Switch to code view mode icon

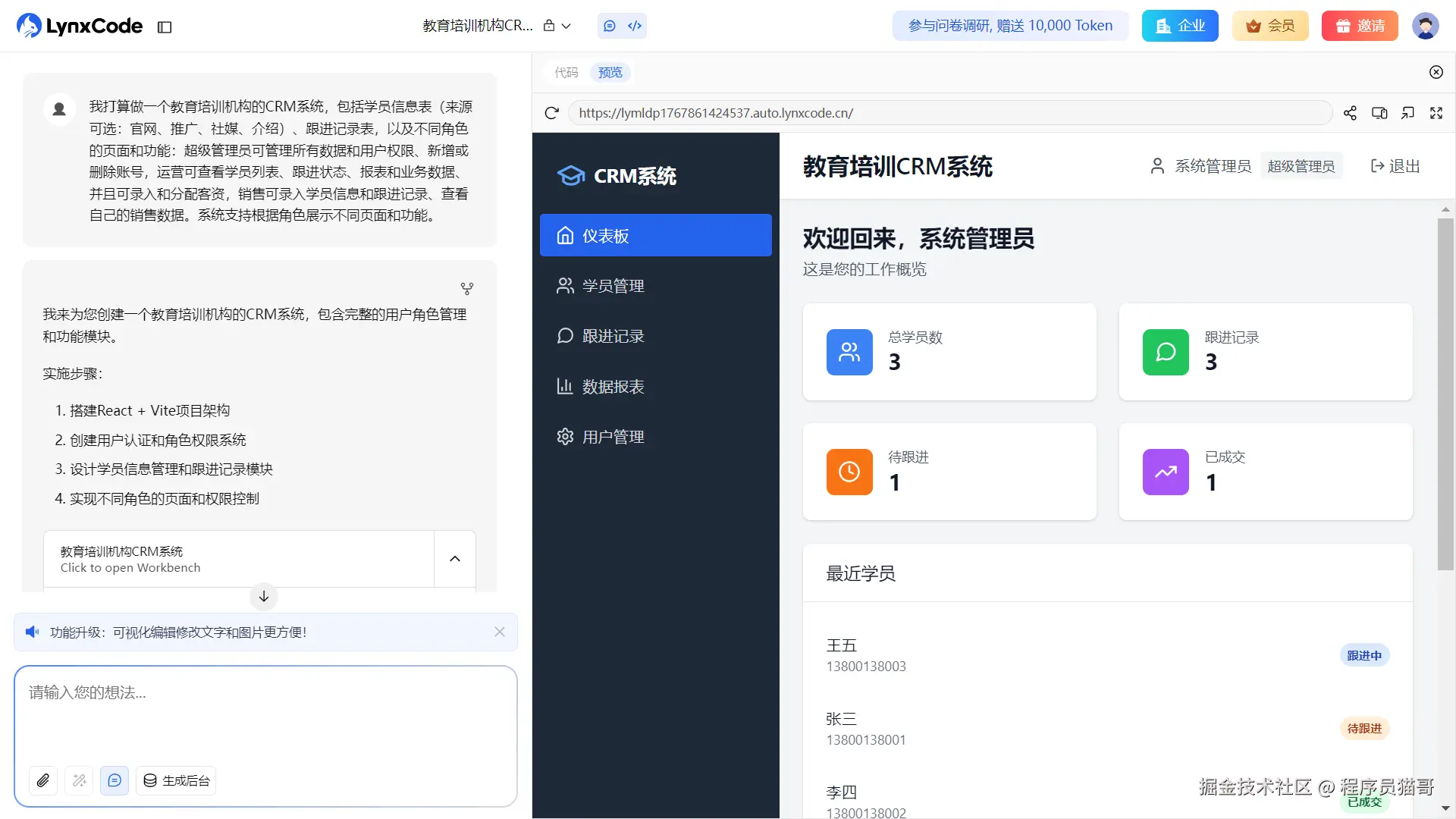point(635,26)
